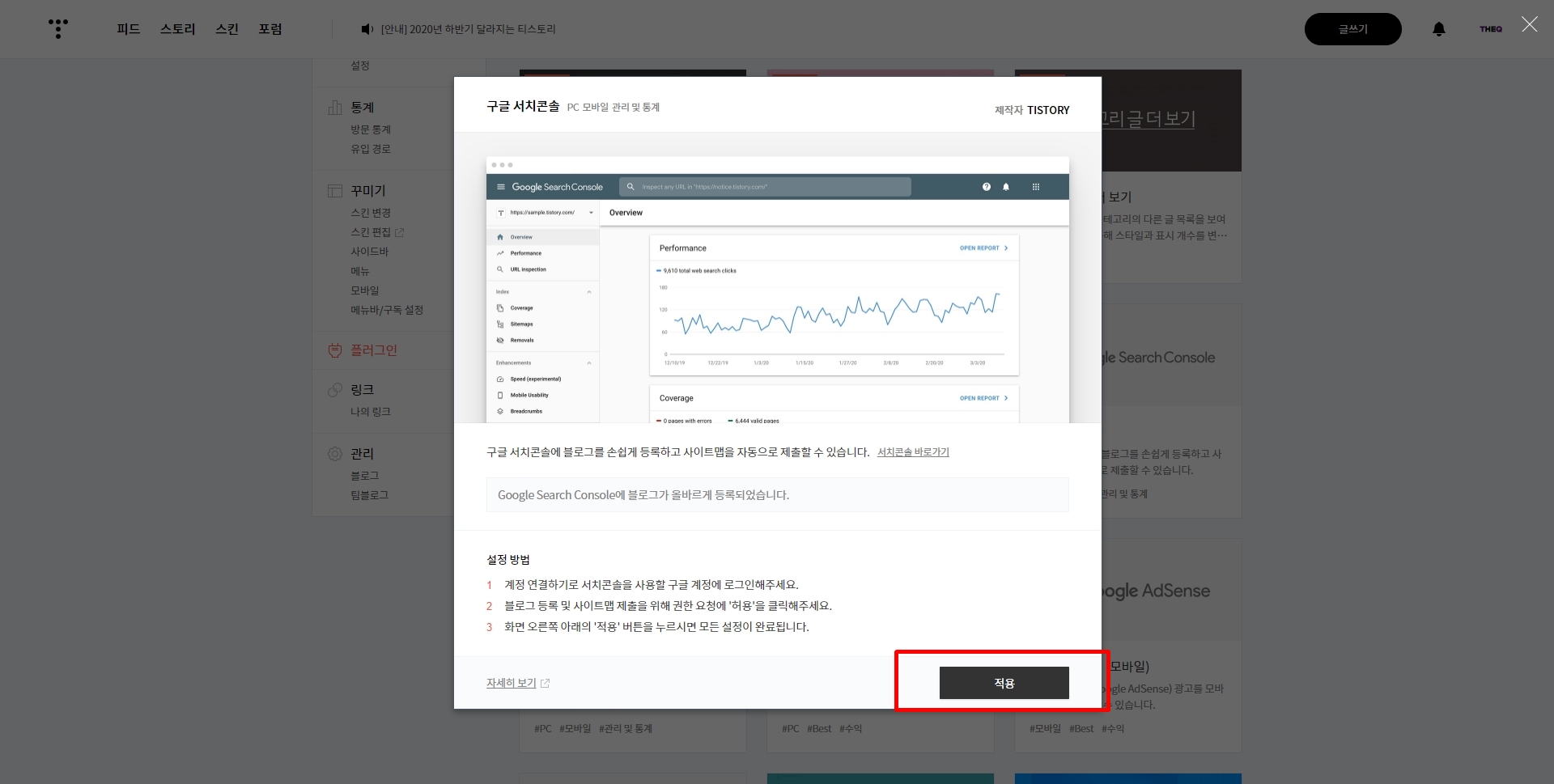The image size is (1554, 784).
Task: Open the Search Console plugin card behind dialog
Action: click(x=1171, y=411)
